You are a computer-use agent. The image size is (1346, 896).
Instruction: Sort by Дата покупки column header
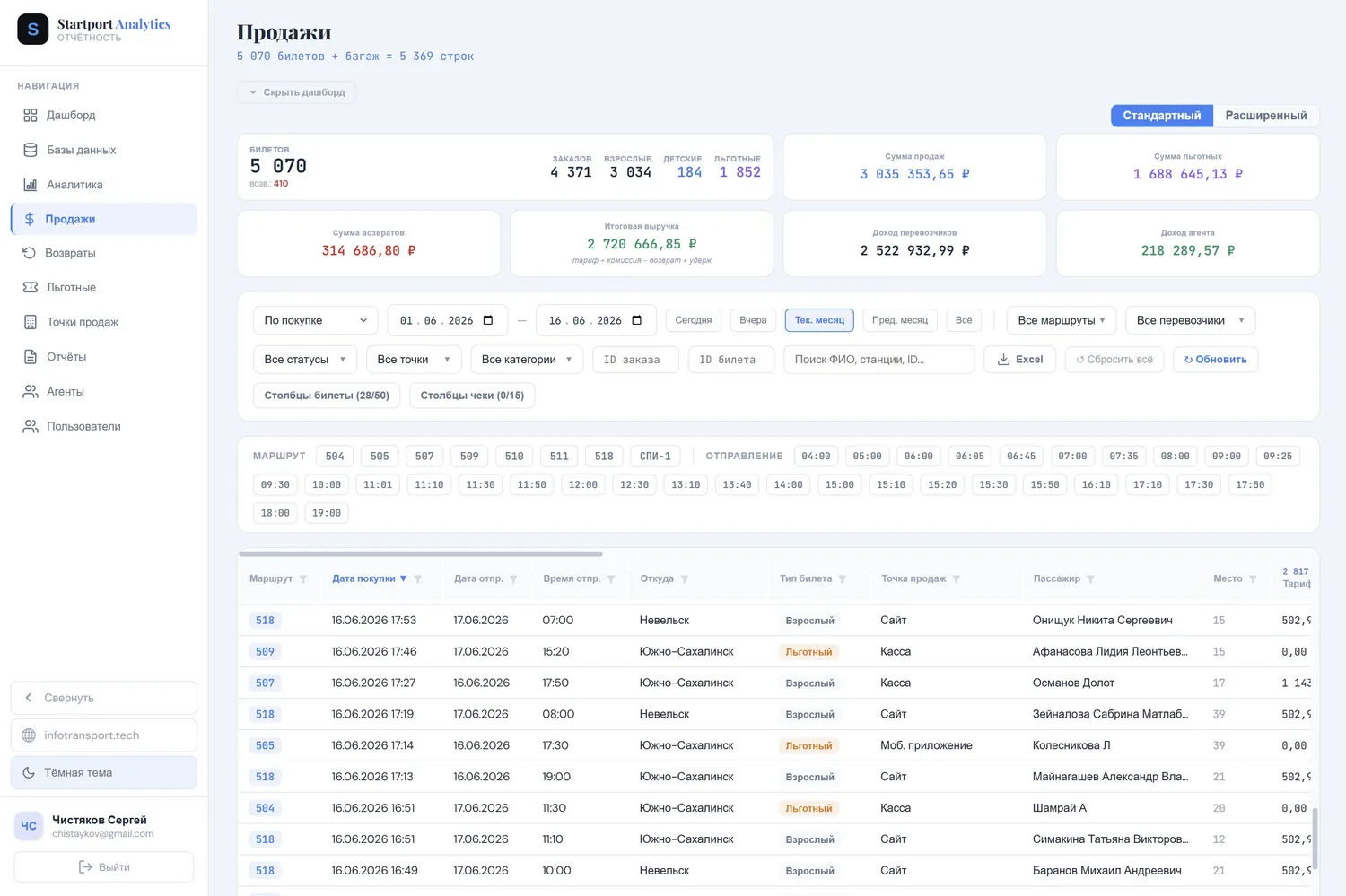[x=370, y=579]
